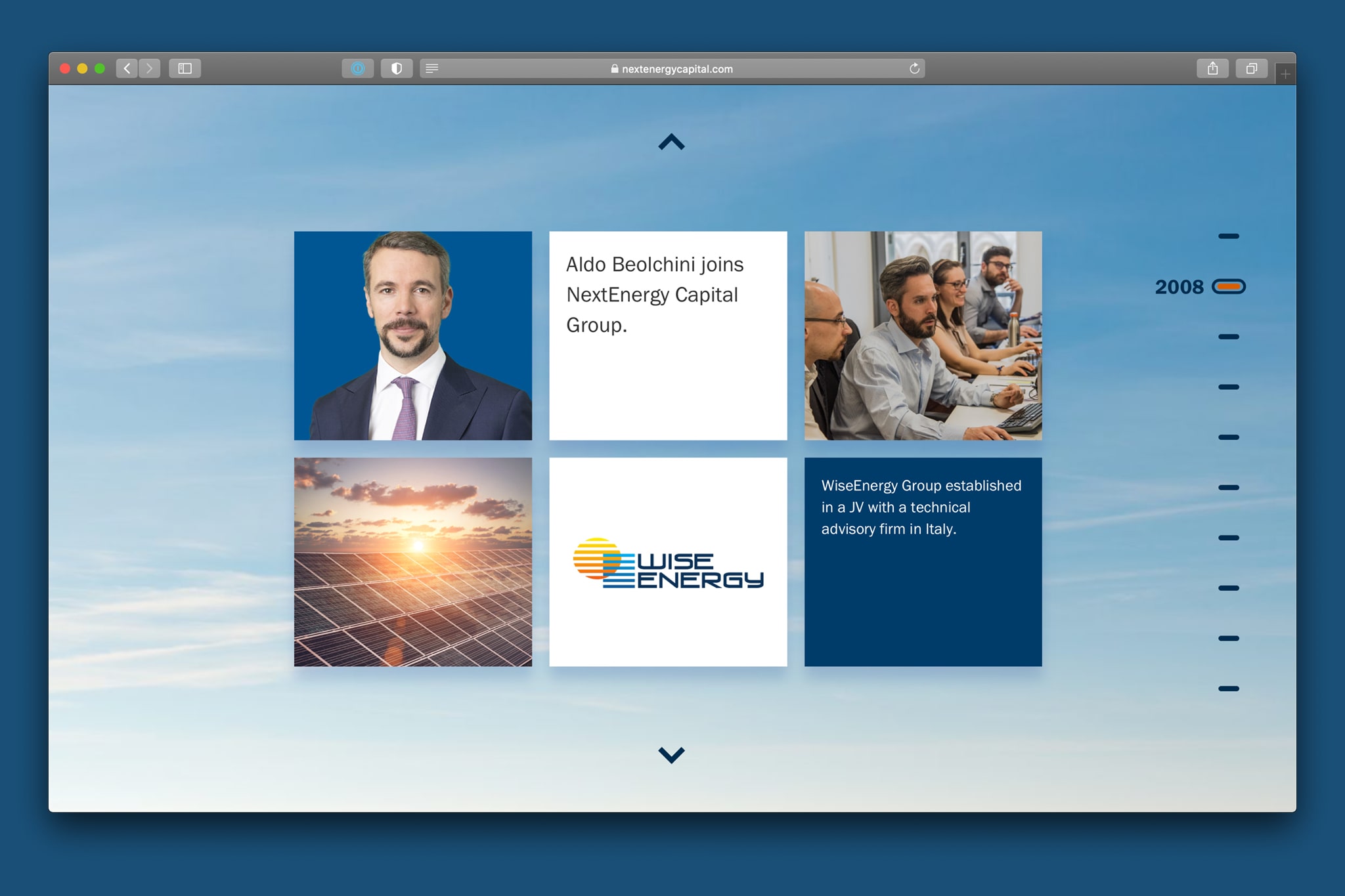This screenshot has width=1345, height=896.
Task: Open the 1Password extension
Action: coord(358,68)
